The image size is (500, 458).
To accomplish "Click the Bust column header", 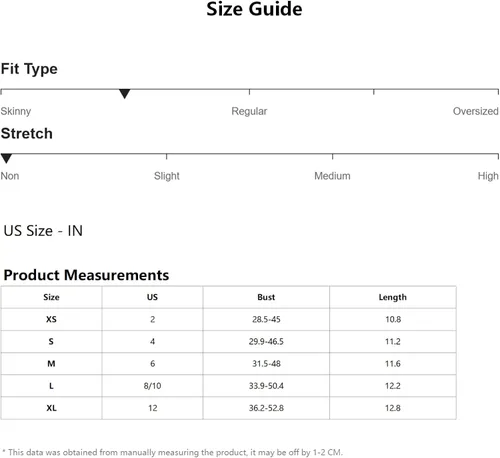I will point(266,297).
